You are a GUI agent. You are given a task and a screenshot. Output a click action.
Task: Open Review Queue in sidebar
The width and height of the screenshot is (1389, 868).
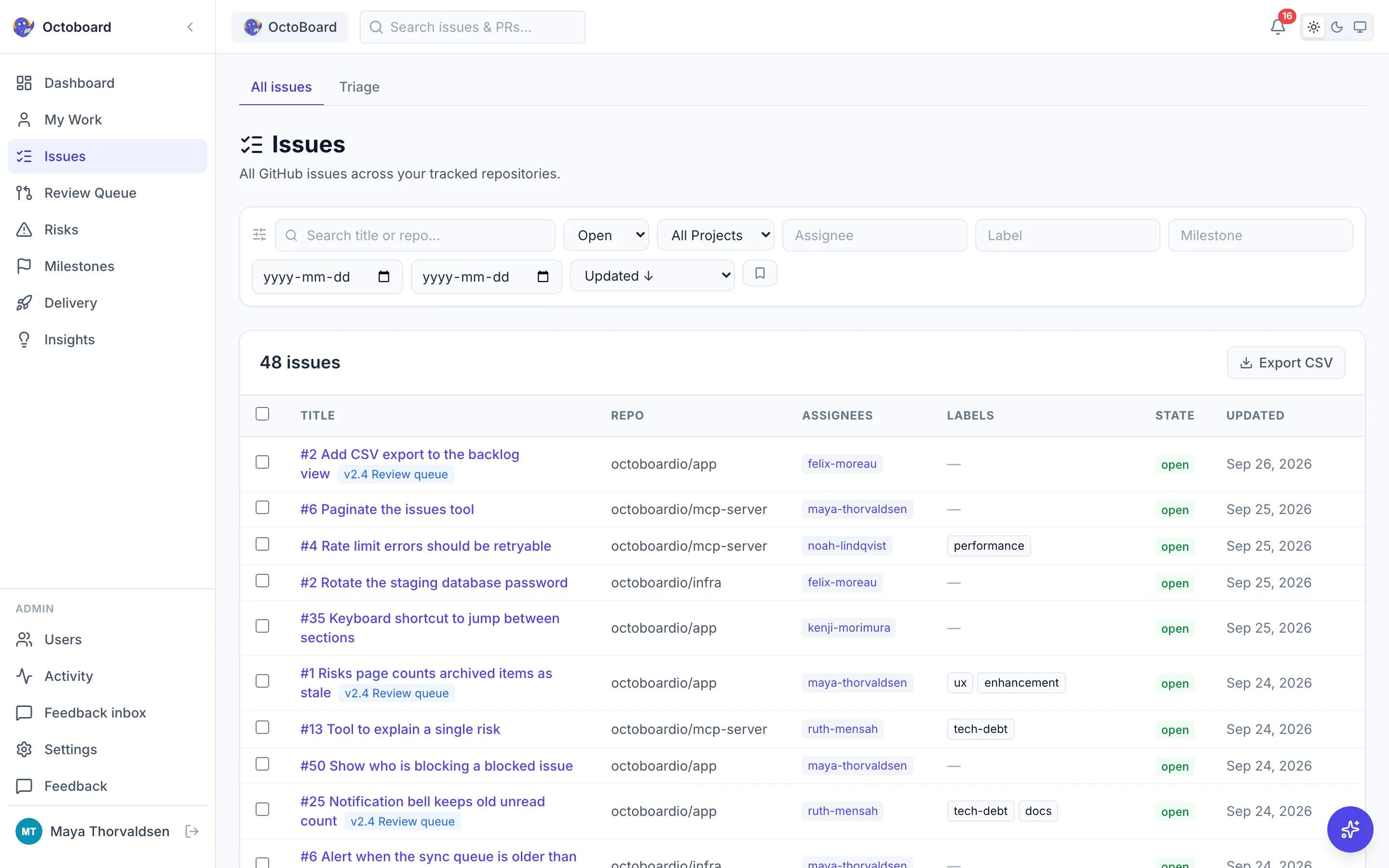pyautogui.click(x=108, y=193)
